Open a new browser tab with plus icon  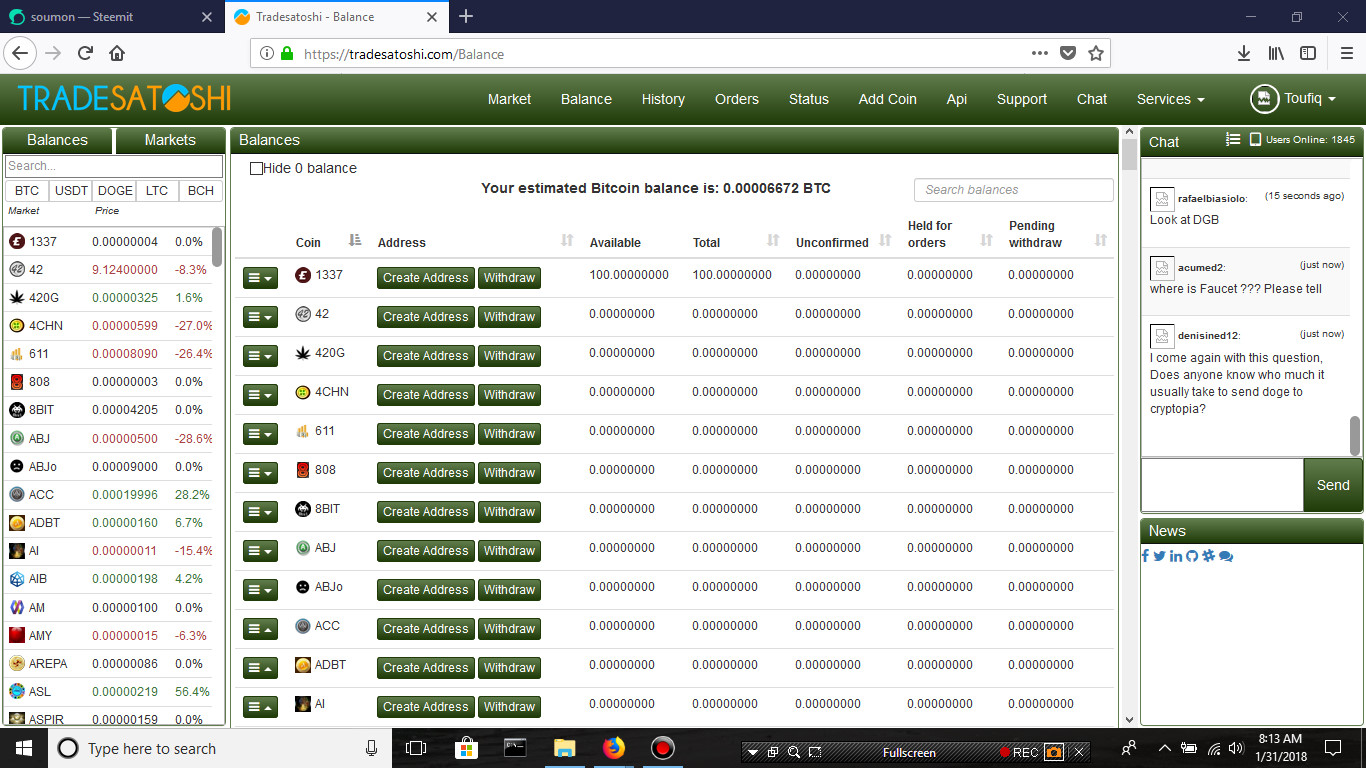(466, 16)
